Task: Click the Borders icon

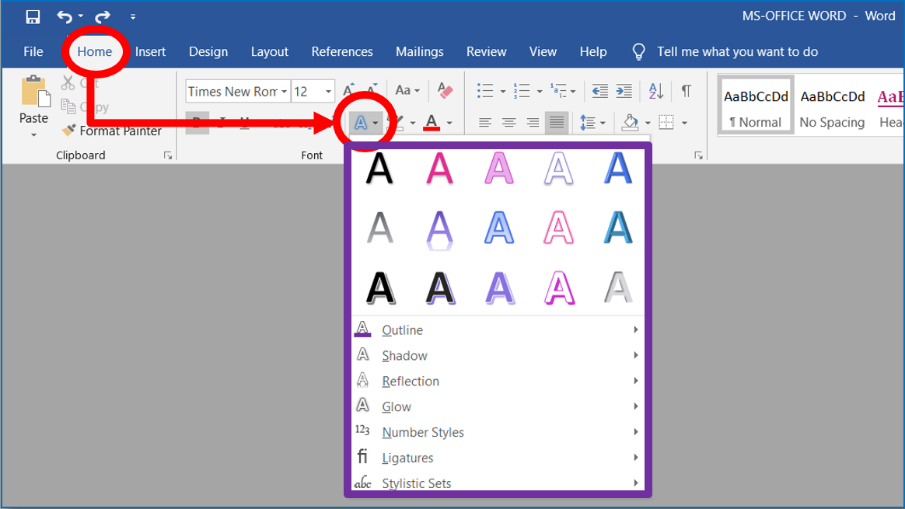Action: [666, 122]
